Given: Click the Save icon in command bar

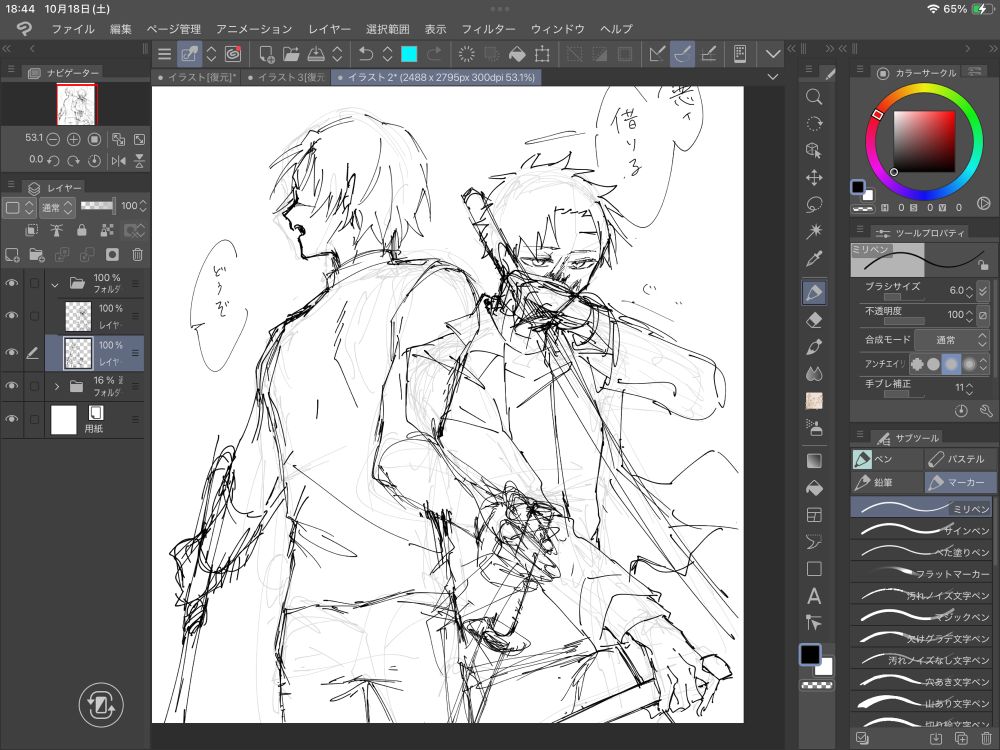Looking at the screenshot, I should (316, 54).
